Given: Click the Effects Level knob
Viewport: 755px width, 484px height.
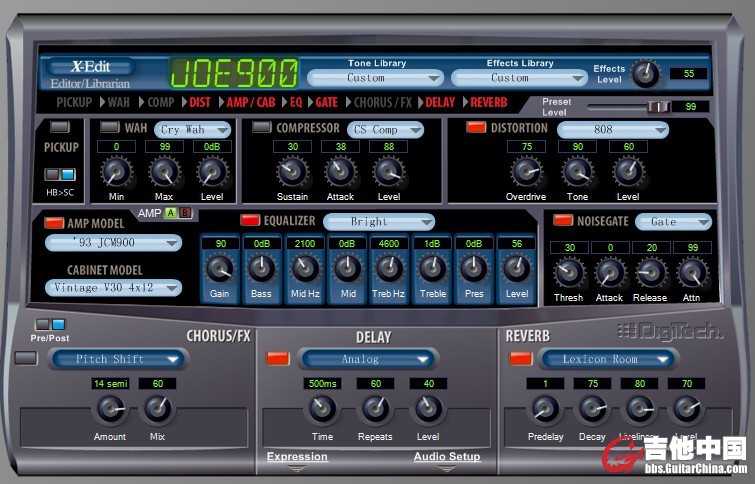Looking at the screenshot, I should [648, 72].
